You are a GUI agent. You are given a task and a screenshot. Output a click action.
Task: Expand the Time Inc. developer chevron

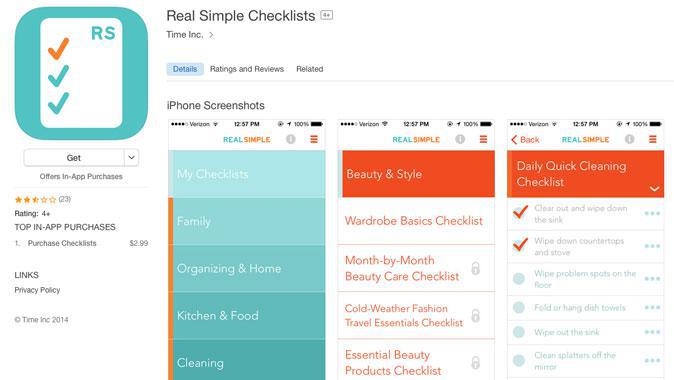pyautogui.click(x=211, y=35)
